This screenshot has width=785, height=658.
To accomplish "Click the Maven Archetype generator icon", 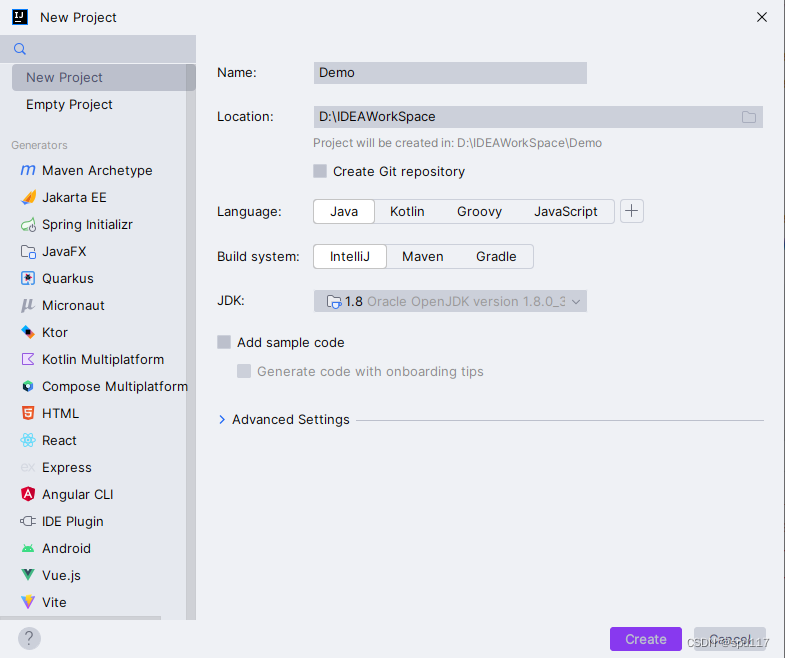I will 28,170.
